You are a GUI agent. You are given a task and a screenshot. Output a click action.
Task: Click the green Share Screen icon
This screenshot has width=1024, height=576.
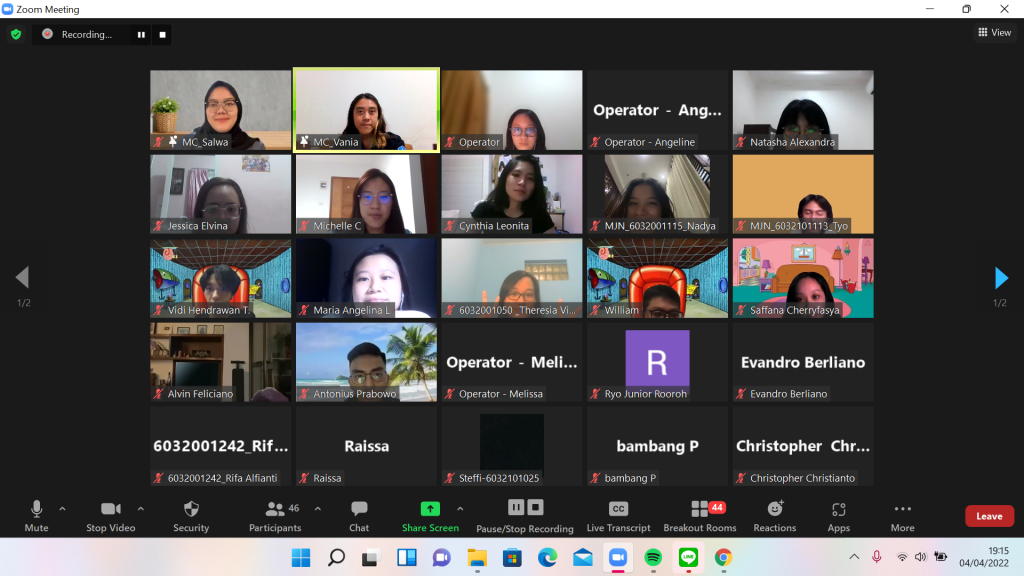pos(430,508)
